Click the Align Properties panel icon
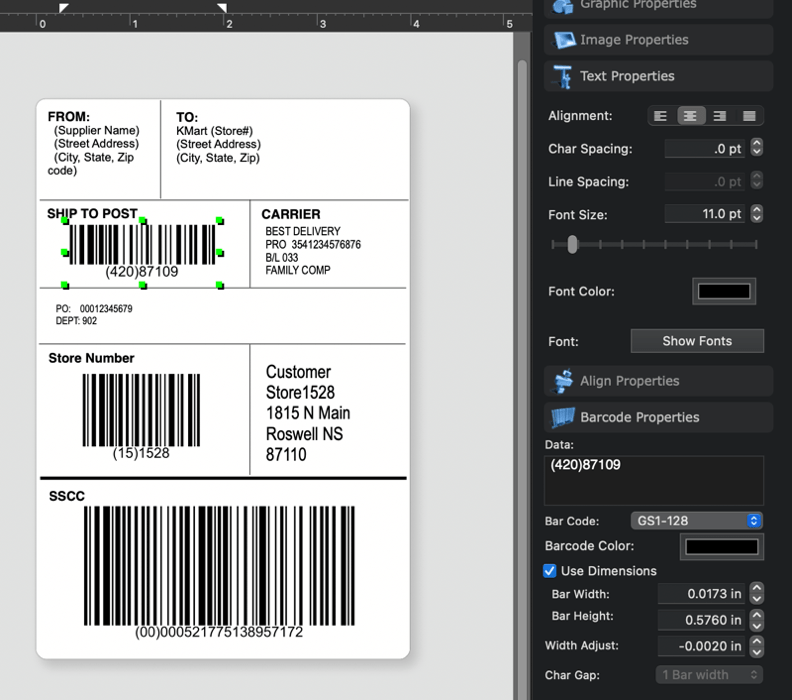Image resolution: width=792 pixels, height=700 pixels. (x=563, y=381)
